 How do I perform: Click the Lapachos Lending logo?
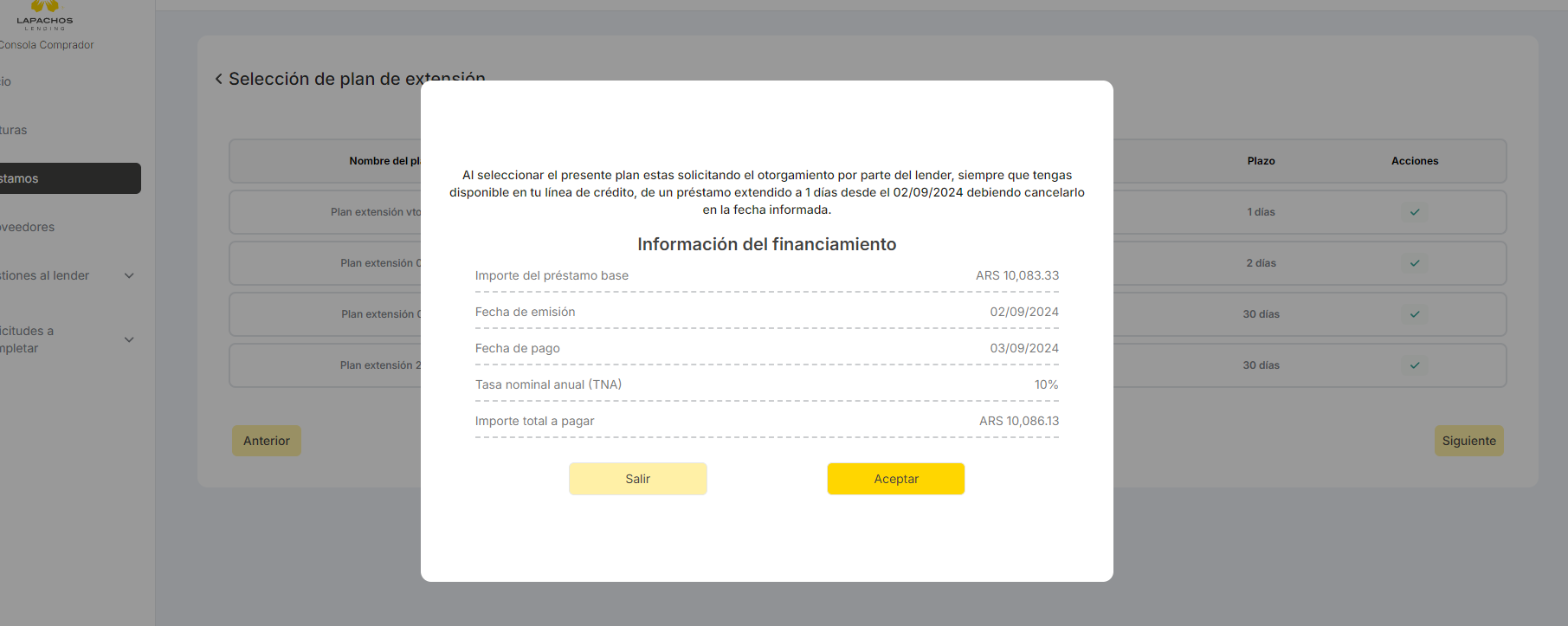click(45, 15)
